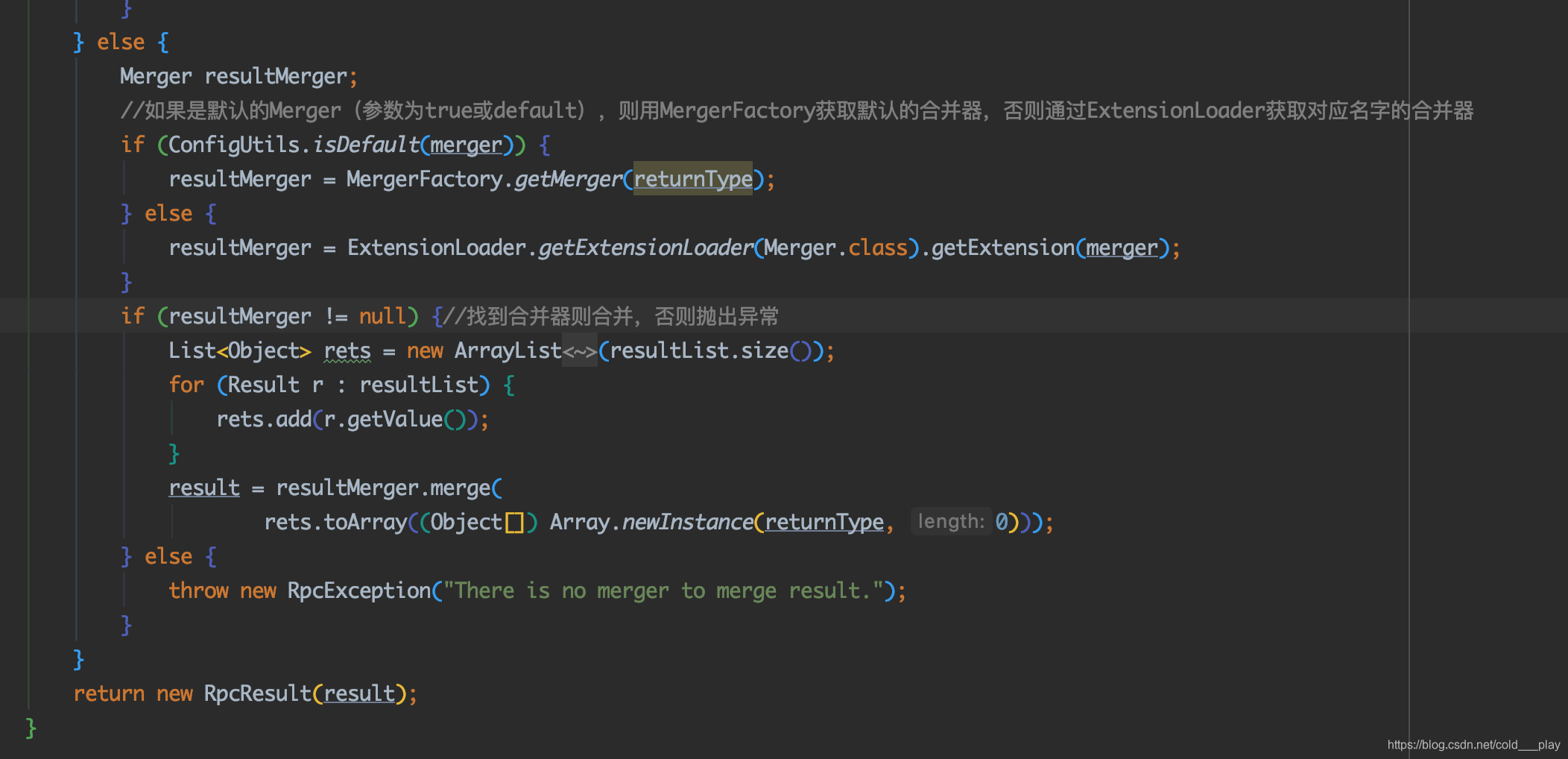Click r.getValue() call

point(395,419)
